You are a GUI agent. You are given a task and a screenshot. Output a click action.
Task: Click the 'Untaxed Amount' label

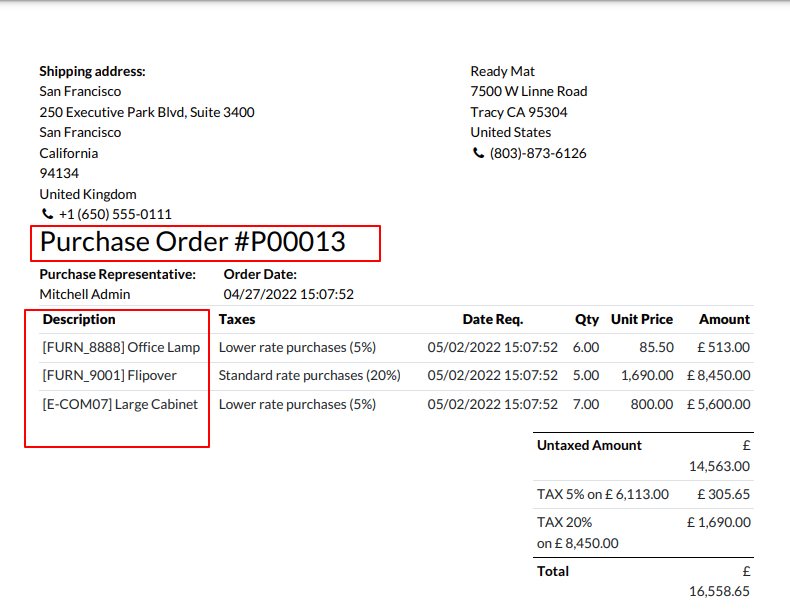click(589, 445)
